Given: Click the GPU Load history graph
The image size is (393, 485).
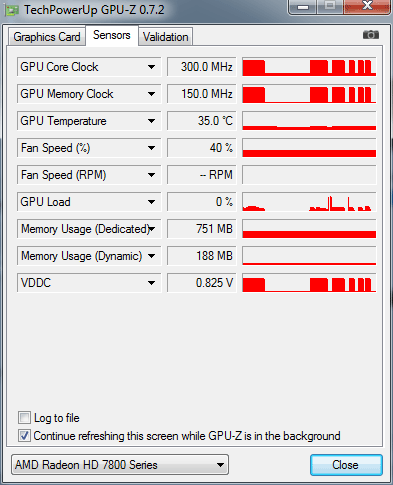Looking at the screenshot, I should click(309, 202).
